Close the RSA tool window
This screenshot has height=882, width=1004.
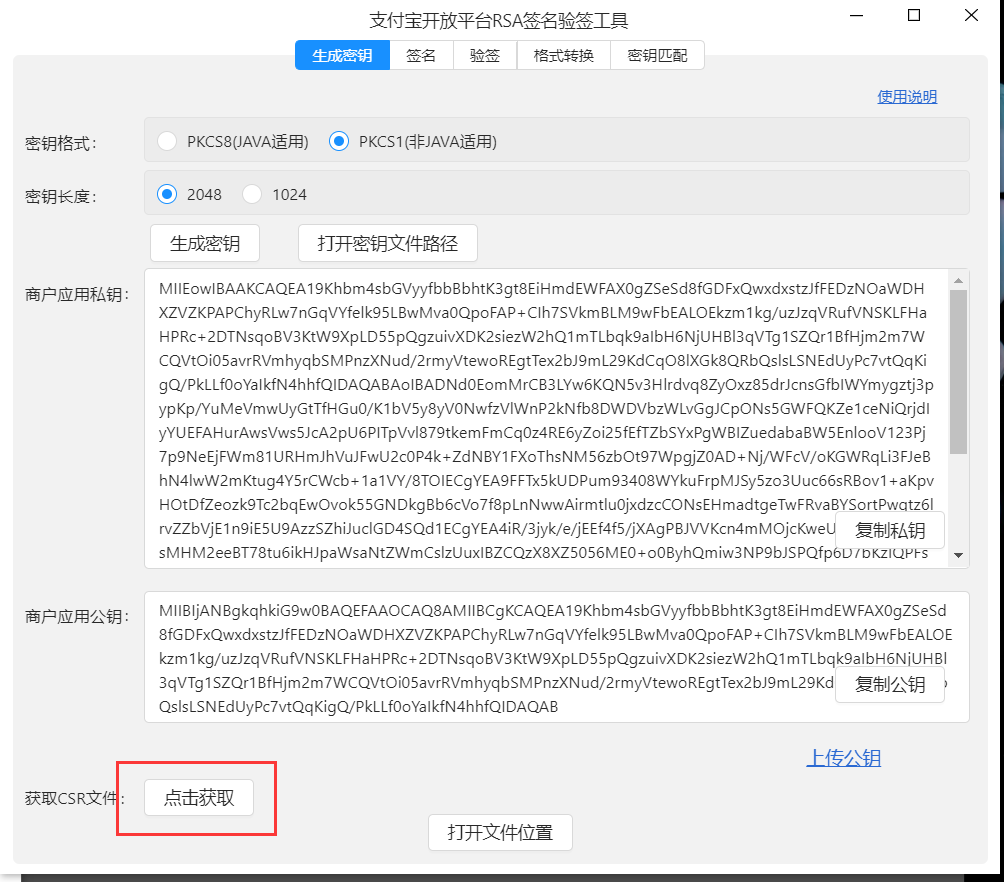click(x=971, y=15)
